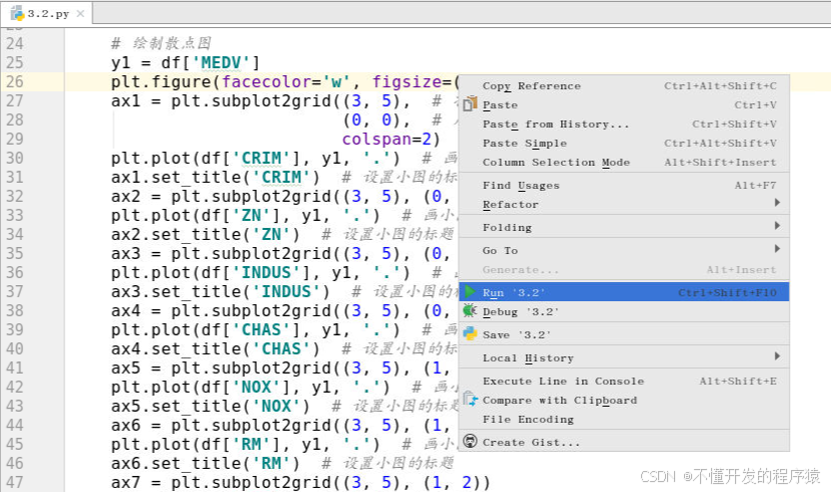Click the Paste clipboard icon
Viewport: 832px width, 492px height.
click(470, 103)
